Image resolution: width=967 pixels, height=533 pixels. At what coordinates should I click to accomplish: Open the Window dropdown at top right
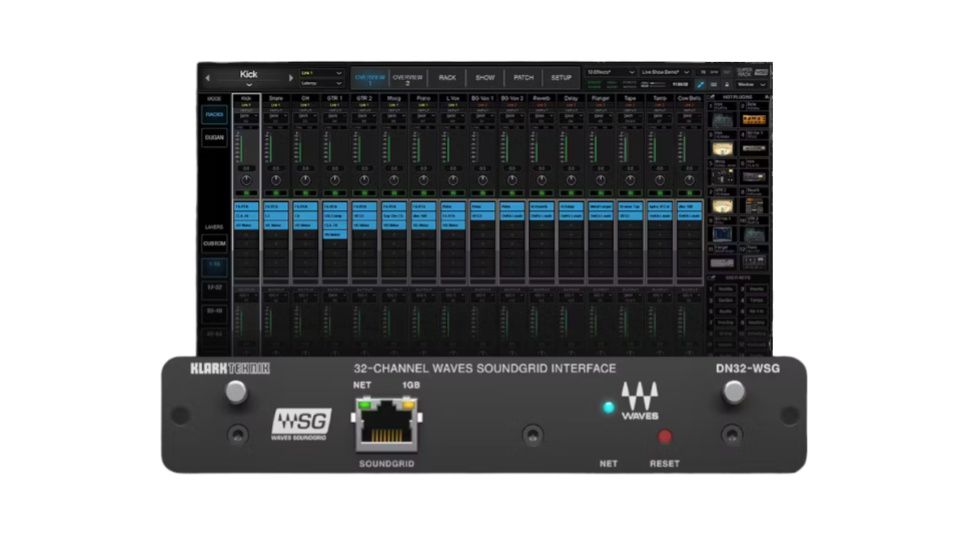tap(751, 85)
